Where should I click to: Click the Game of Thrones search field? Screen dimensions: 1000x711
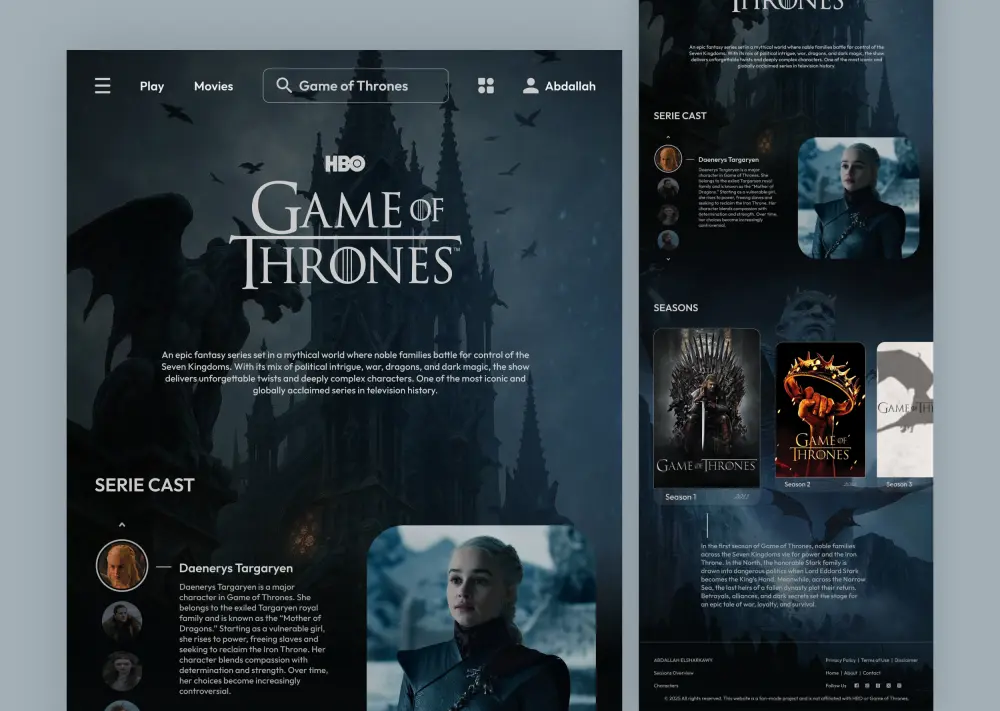tap(356, 85)
